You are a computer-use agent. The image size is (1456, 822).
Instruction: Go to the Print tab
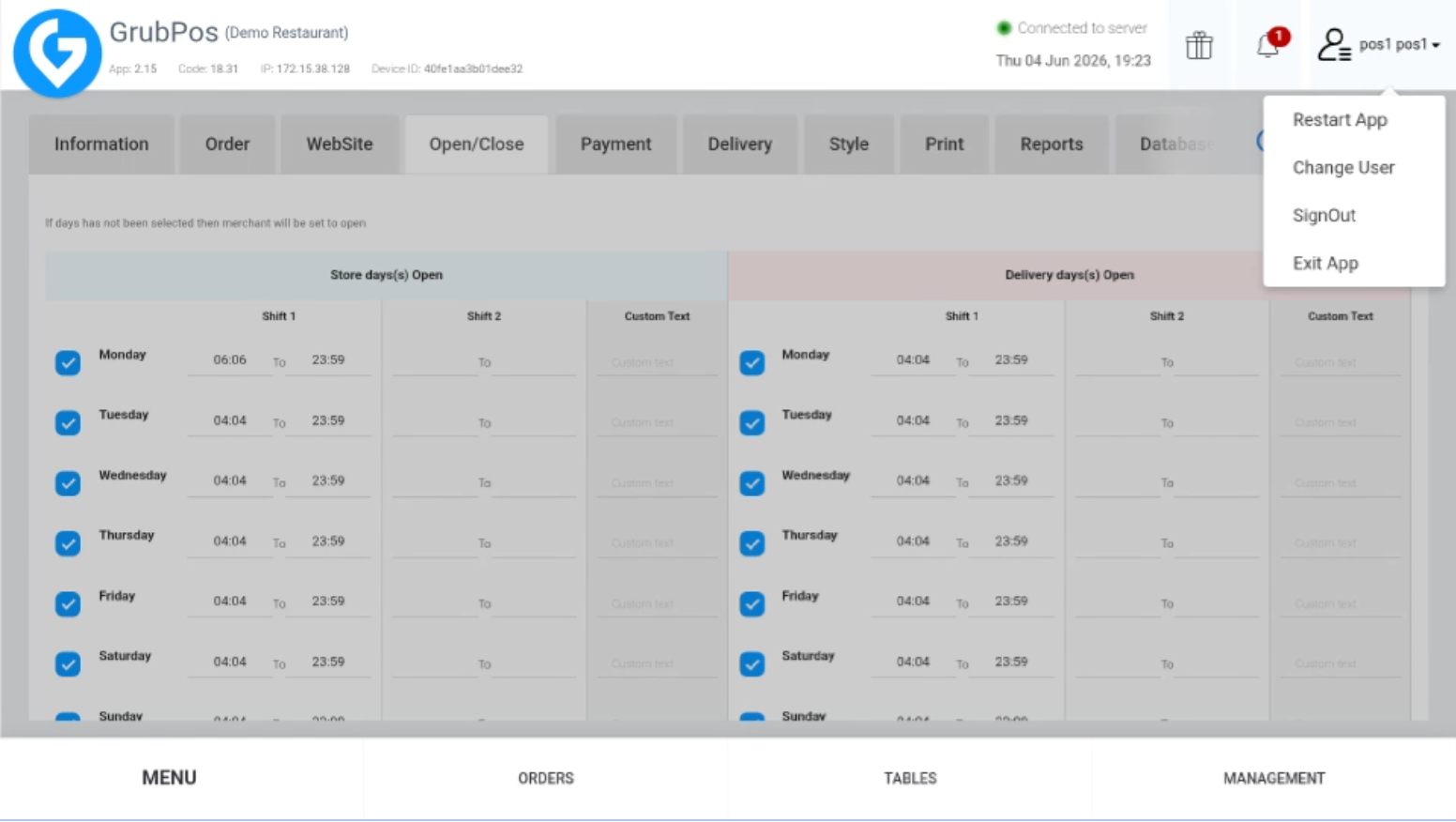pos(945,145)
